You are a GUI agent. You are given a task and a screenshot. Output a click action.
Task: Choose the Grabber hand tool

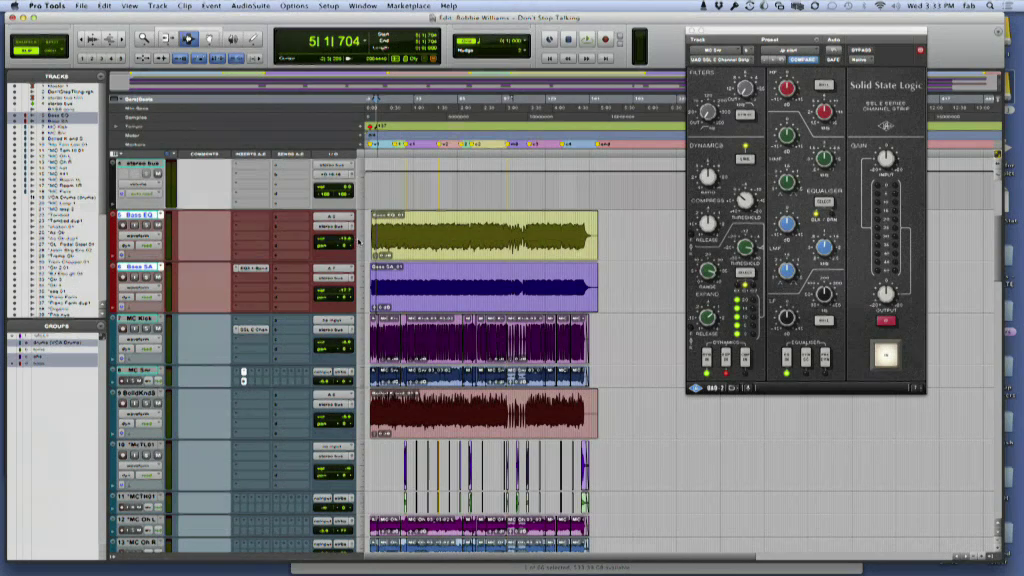pyautogui.click(x=210, y=39)
